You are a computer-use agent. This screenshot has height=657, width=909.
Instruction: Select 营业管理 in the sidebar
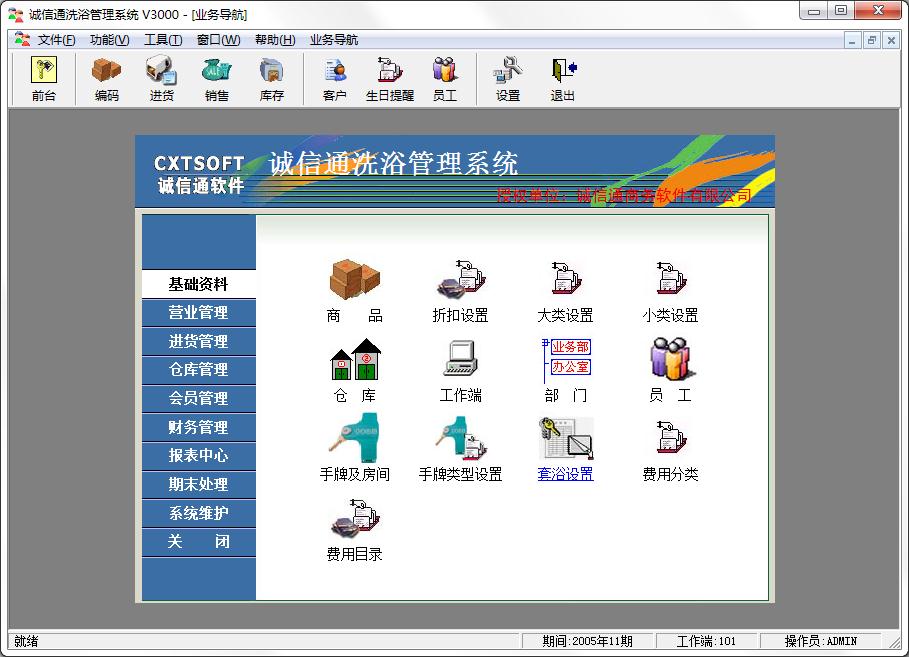pos(198,313)
